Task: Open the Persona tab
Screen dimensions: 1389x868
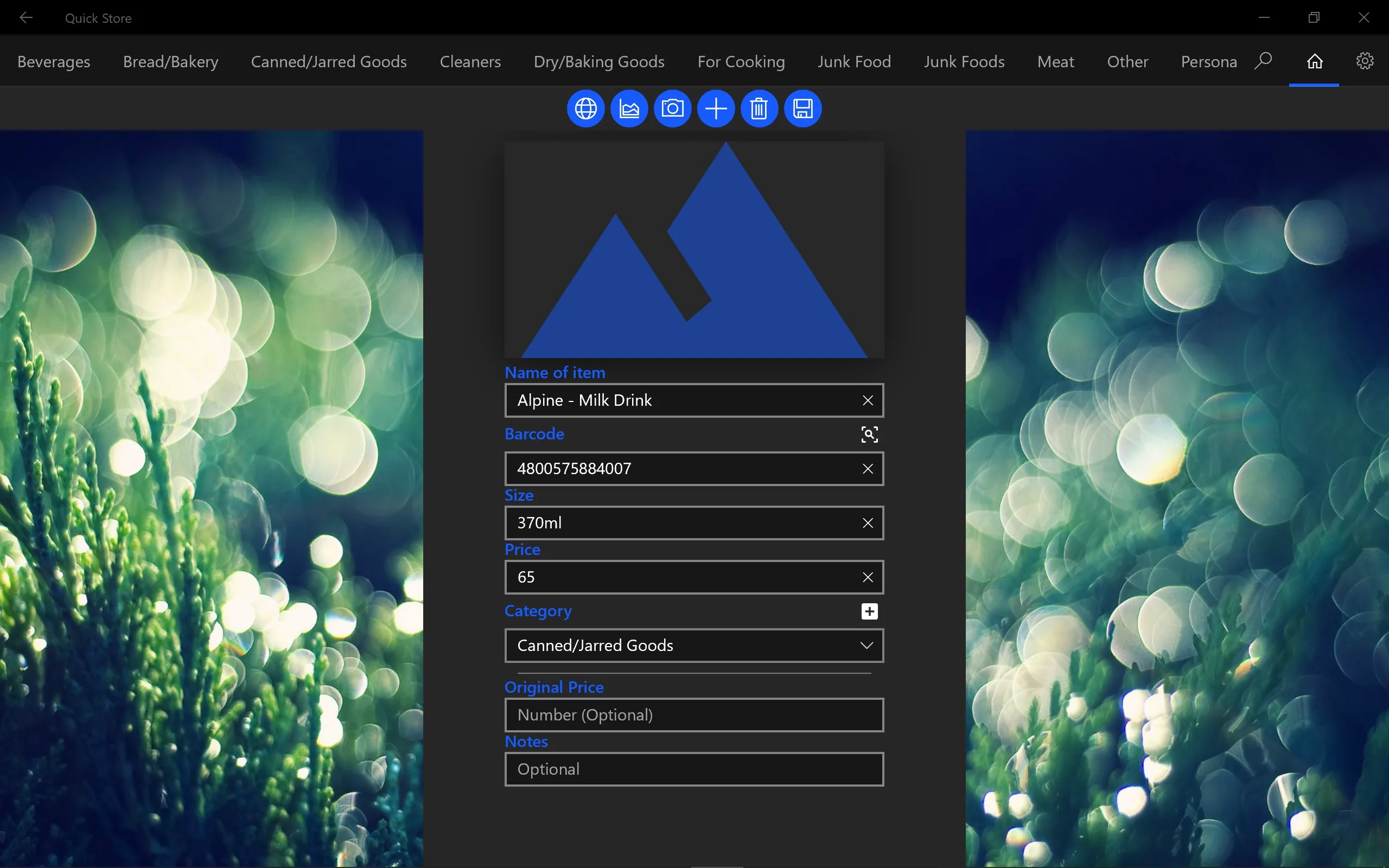Action: click(1209, 61)
